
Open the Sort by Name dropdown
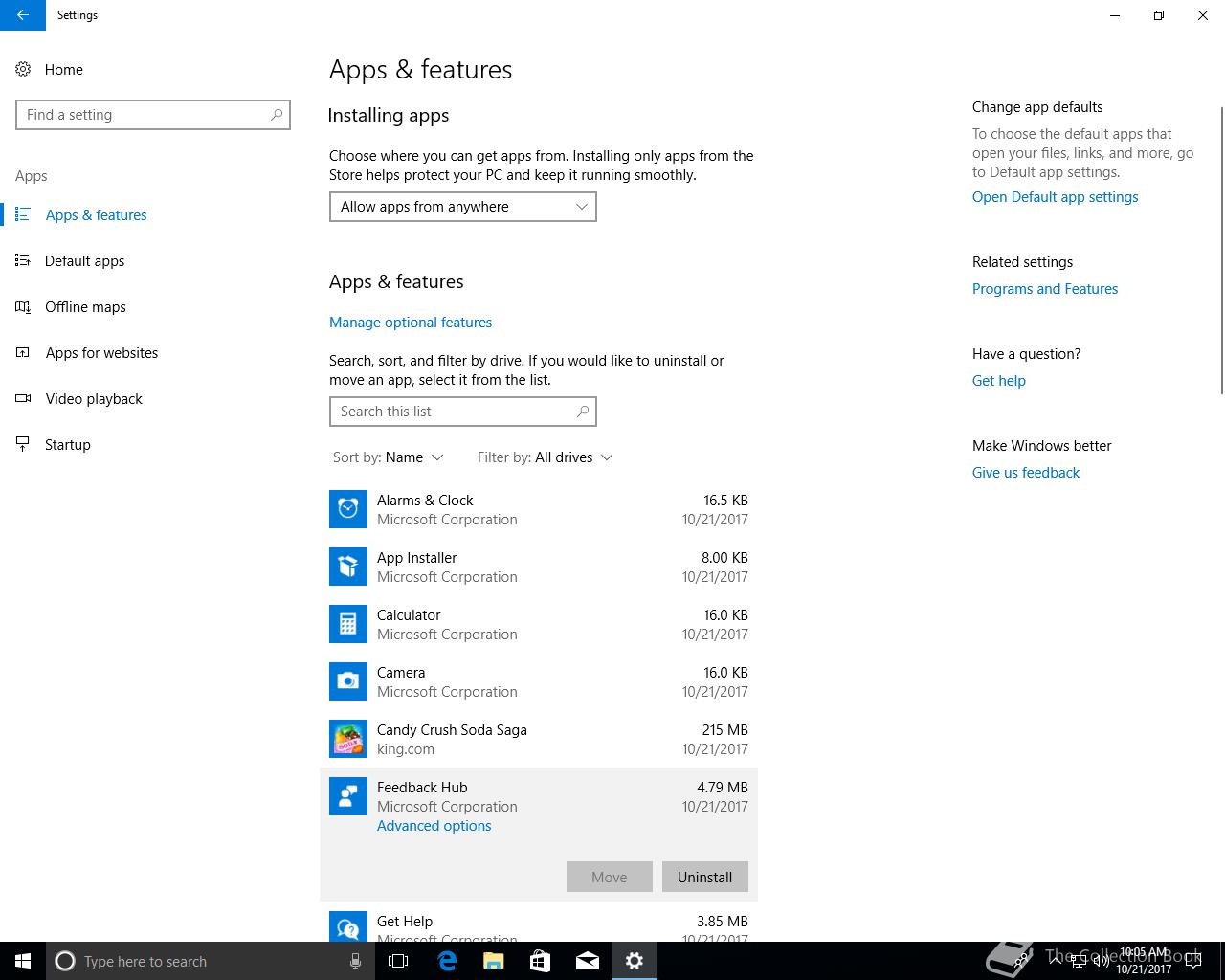[388, 457]
